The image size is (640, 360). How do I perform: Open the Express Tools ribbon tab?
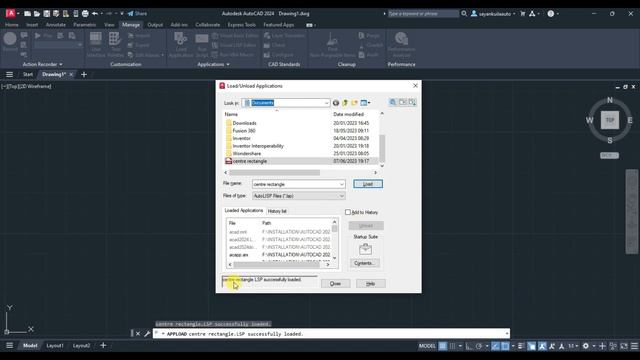coord(242,24)
